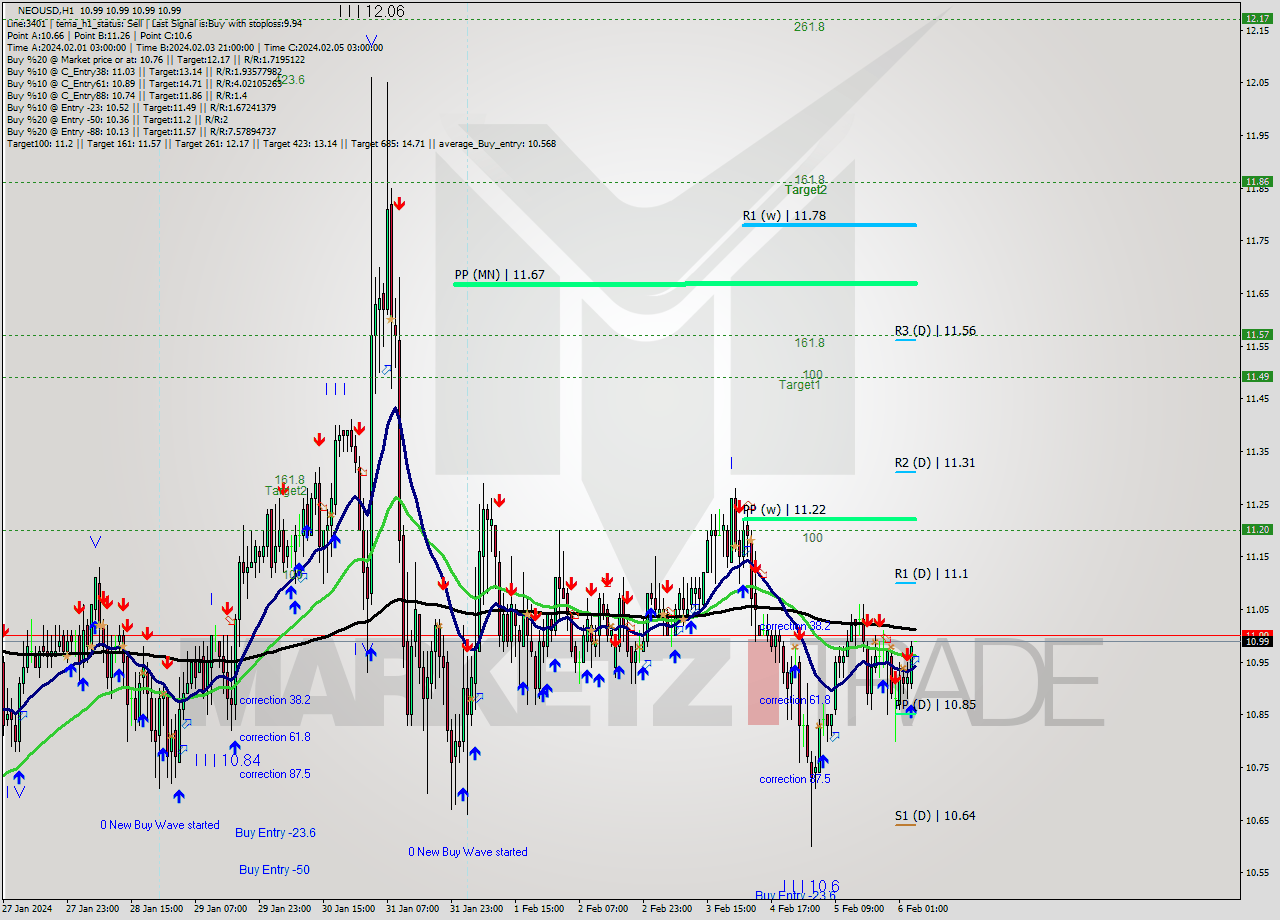The width and height of the screenshot is (1280, 920).
Task: Click the red sell arrow at the 31 Jan peak
Action: (x=399, y=204)
